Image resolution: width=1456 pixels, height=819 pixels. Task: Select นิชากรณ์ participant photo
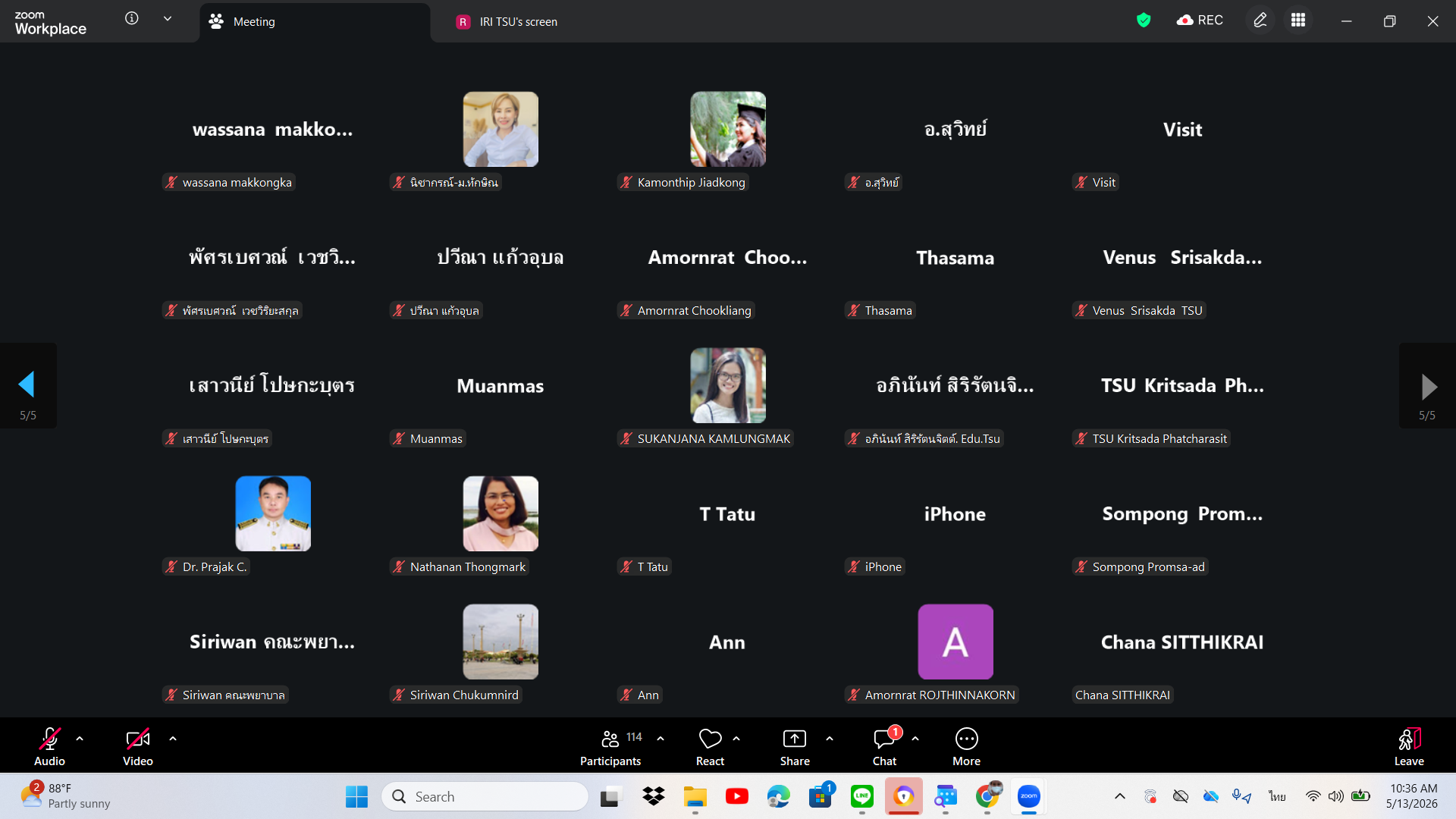(500, 129)
